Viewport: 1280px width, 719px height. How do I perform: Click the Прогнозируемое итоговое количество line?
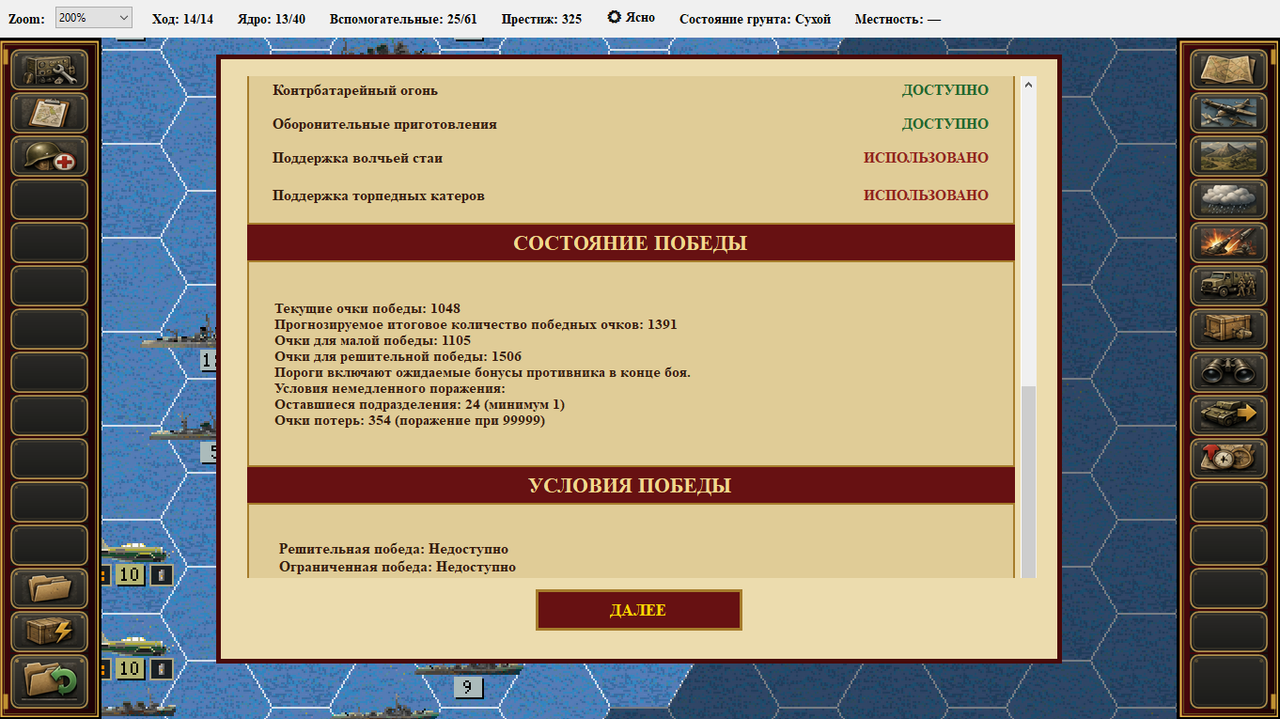click(476, 324)
